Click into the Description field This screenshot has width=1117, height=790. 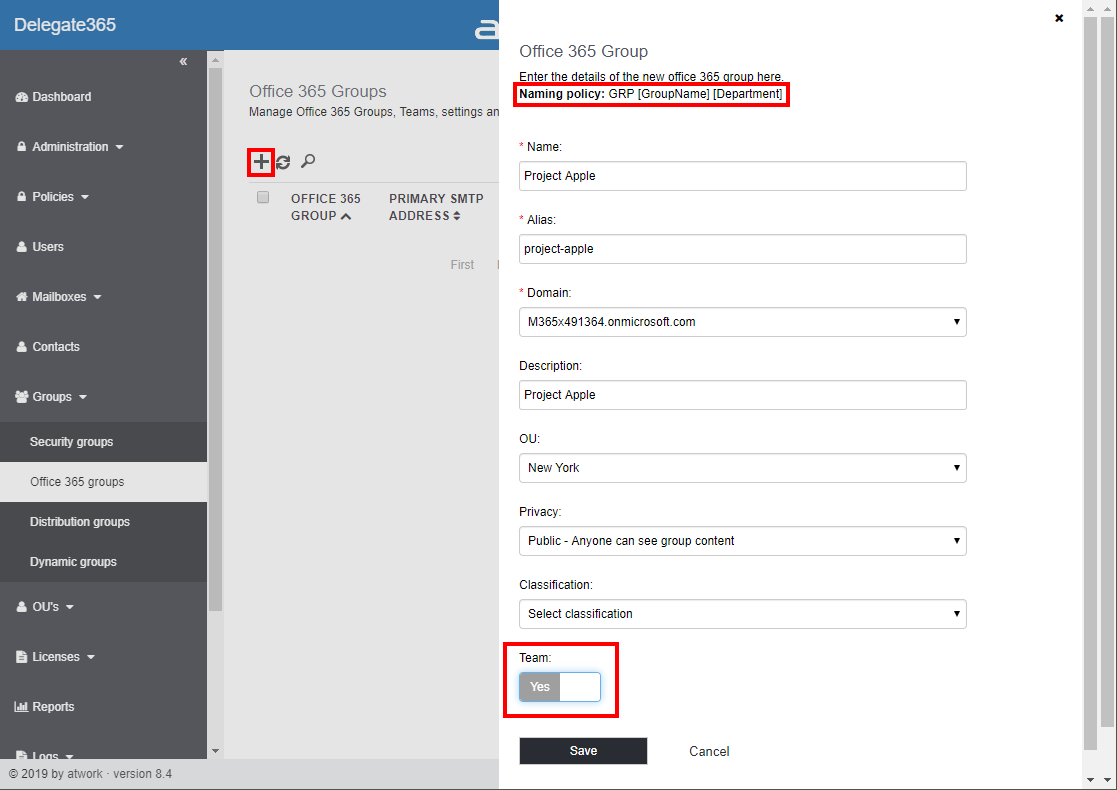[x=742, y=395]
